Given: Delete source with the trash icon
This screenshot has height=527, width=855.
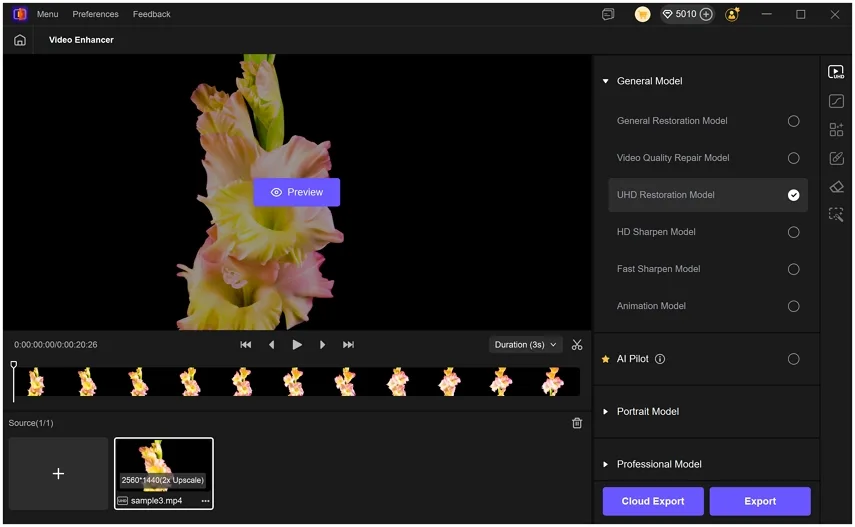Looking at the screenshot, I should pyautogui.click(x=577, y=423).
